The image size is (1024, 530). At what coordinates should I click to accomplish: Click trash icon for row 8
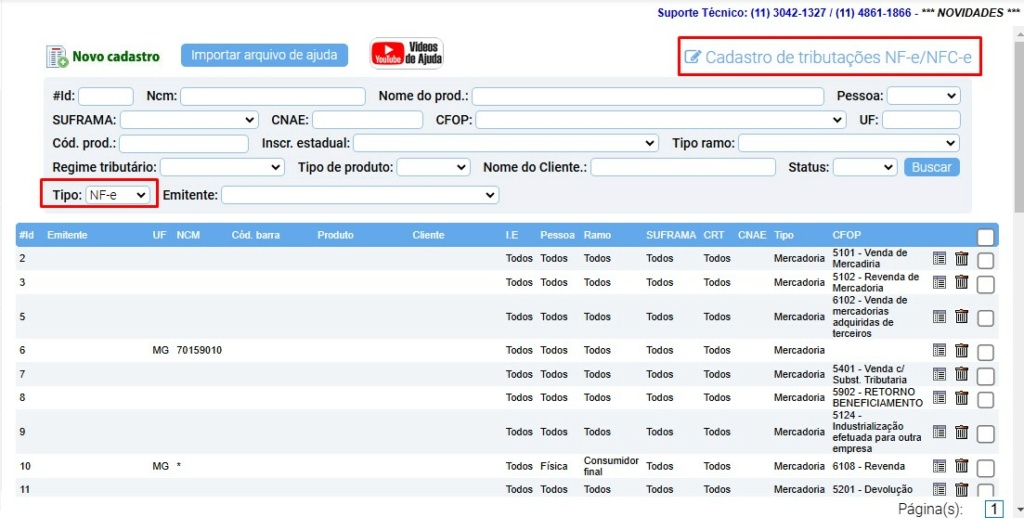[961, 398]
